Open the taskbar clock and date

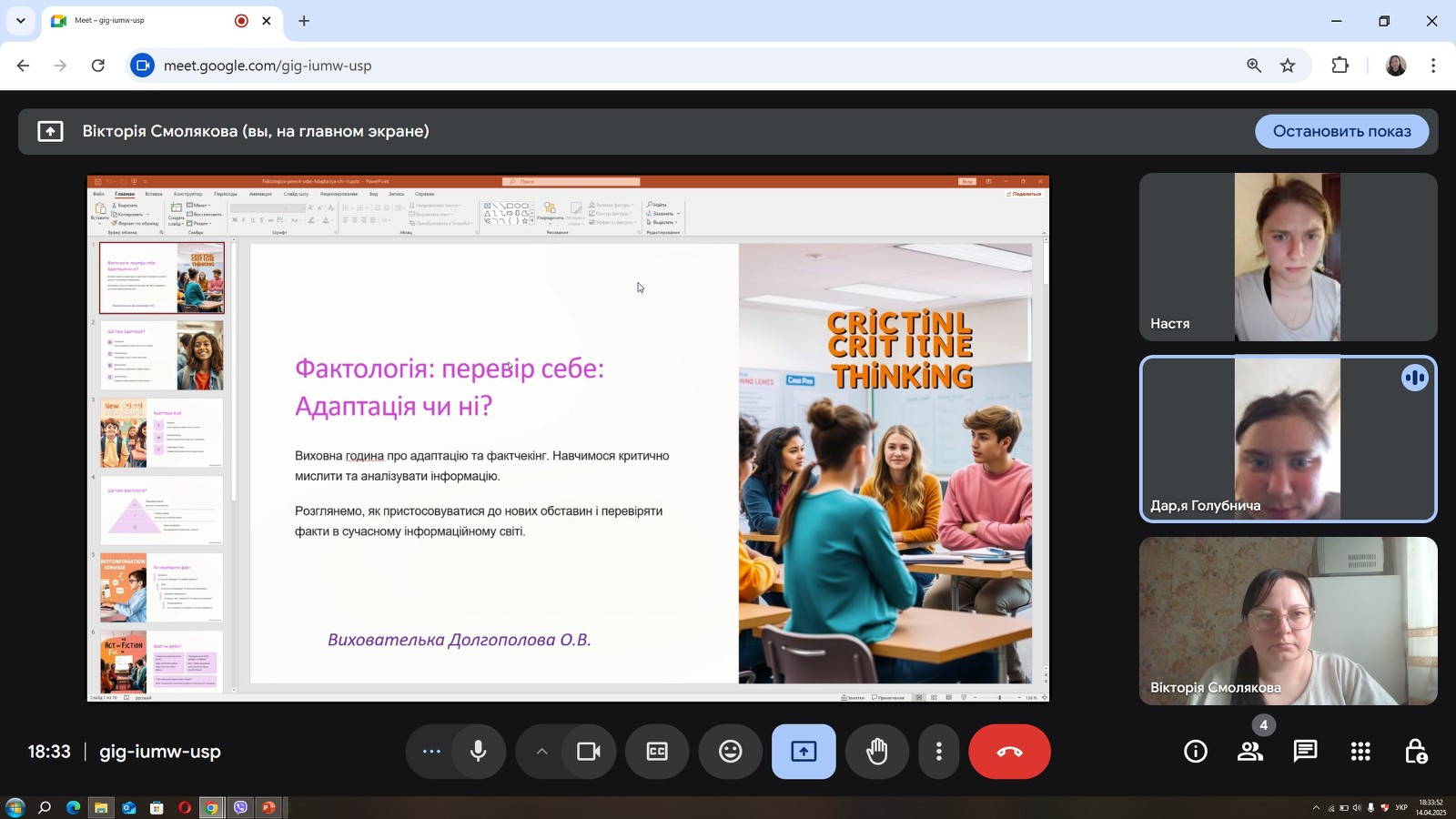pyautogui.click(x=1431, y=808)
